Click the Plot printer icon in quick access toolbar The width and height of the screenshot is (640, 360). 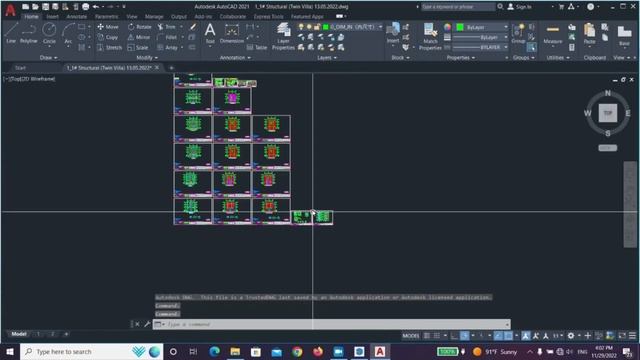click(85, 7)
